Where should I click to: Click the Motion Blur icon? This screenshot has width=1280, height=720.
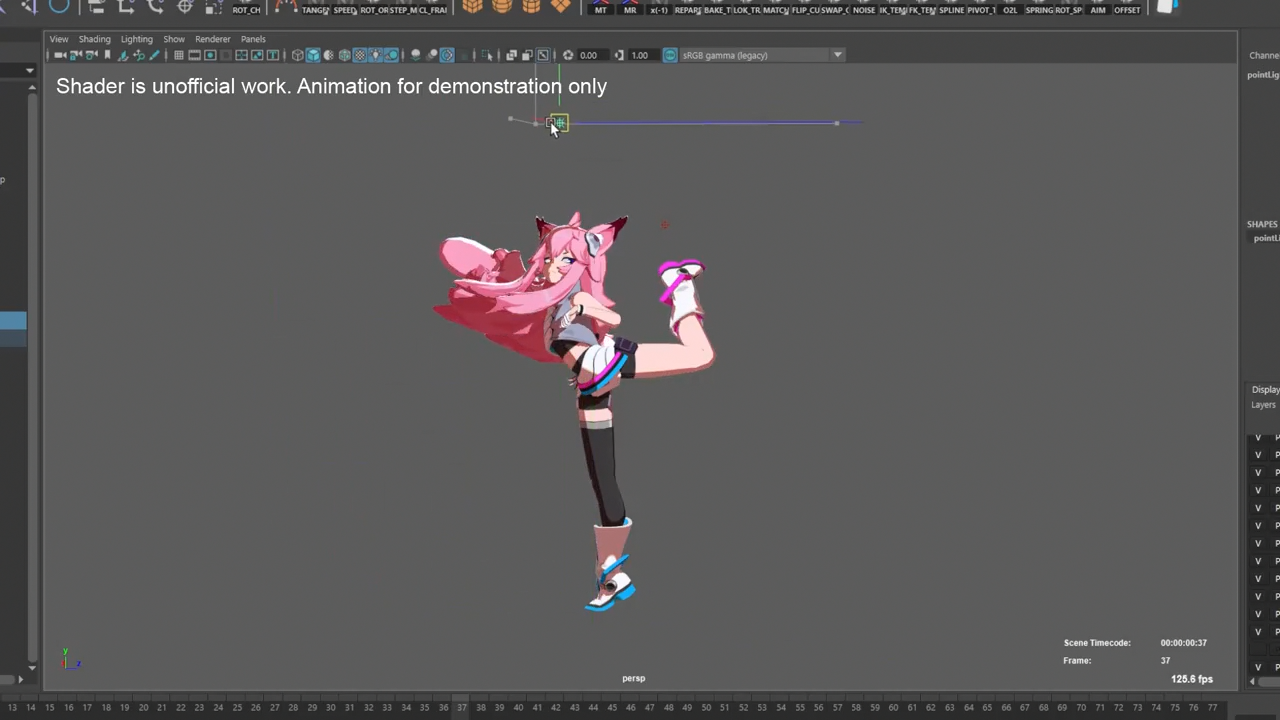[x=432, y=55]
